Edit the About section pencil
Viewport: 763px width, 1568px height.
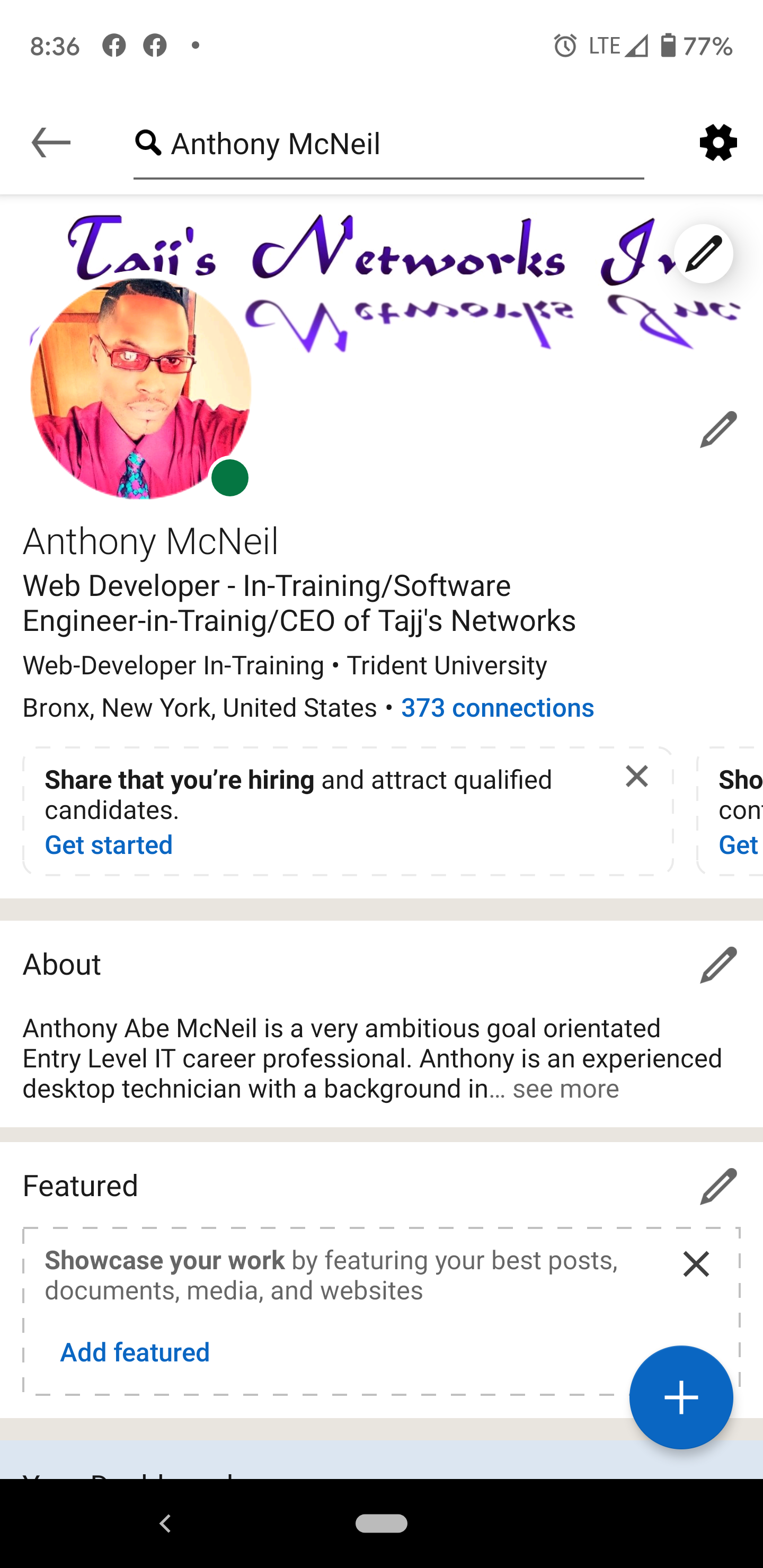pyautogui.click(x=718, y=965)
